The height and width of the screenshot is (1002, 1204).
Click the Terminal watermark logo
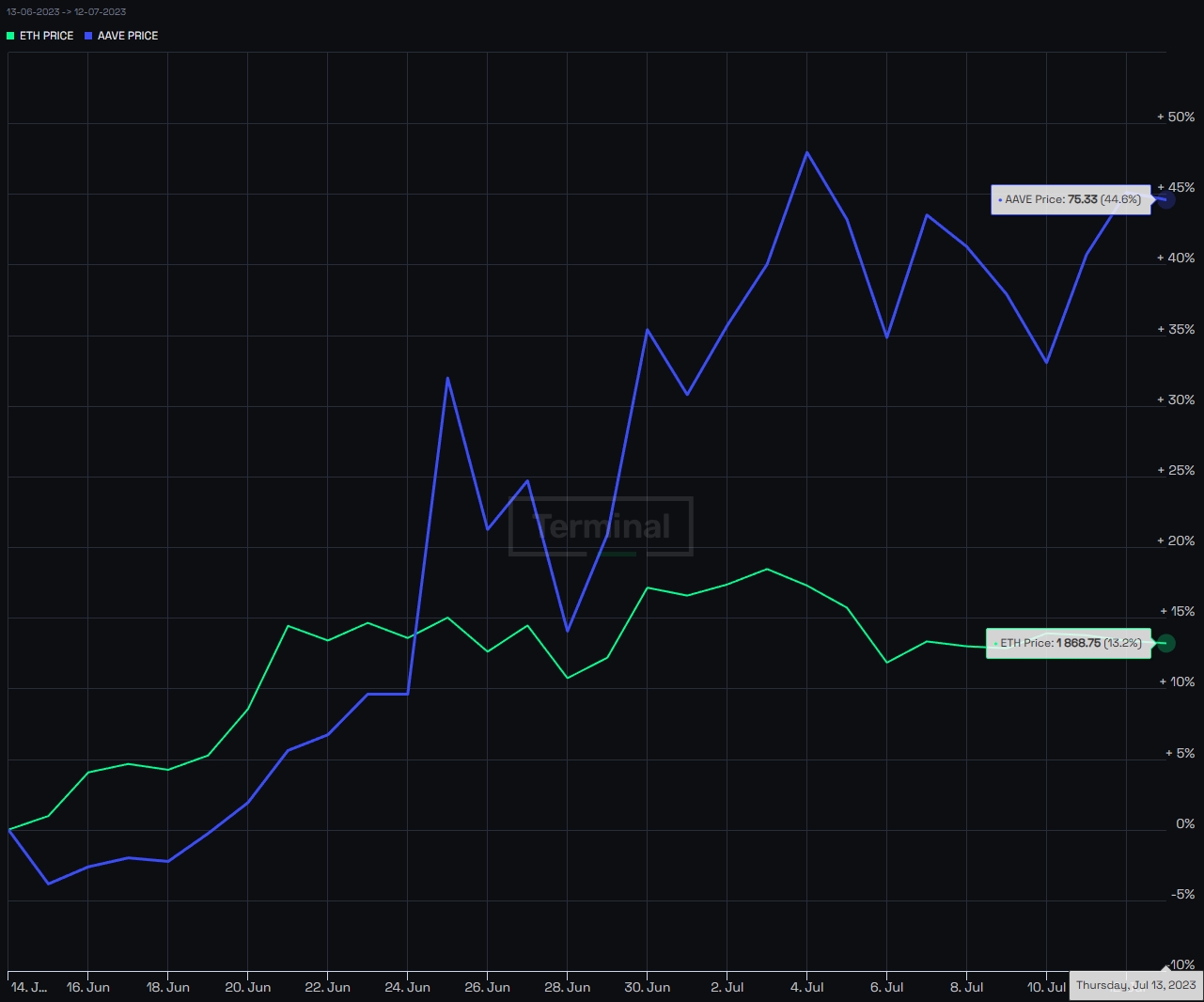601,526
